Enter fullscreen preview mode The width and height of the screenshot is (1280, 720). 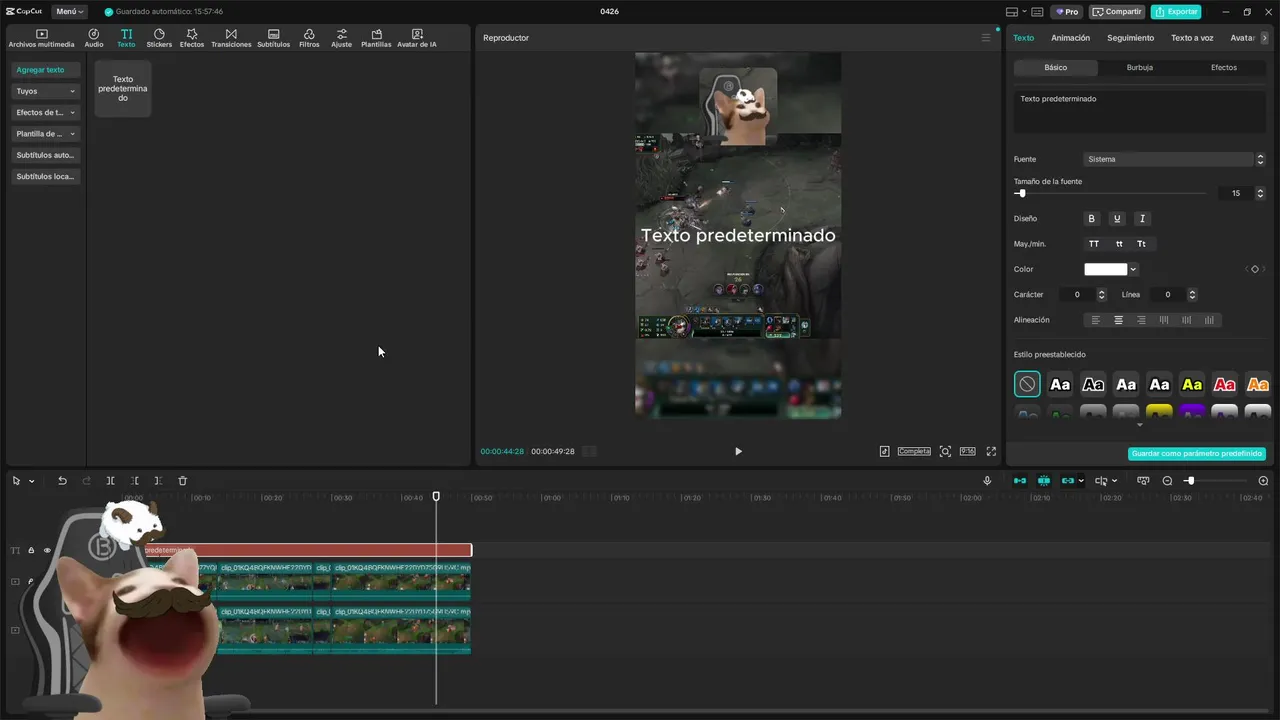991,451
